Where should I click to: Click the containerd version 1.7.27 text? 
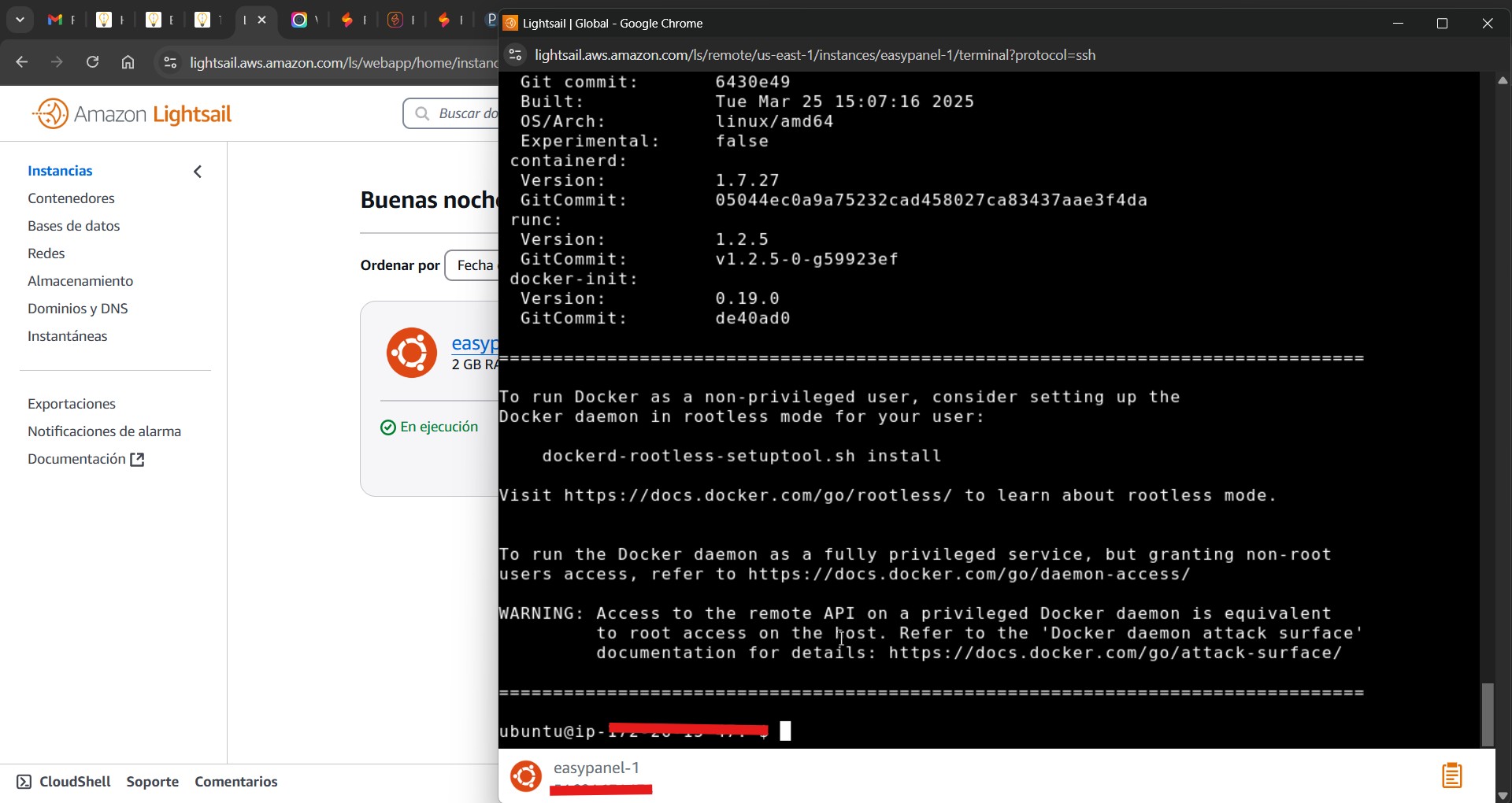point(747,180)
